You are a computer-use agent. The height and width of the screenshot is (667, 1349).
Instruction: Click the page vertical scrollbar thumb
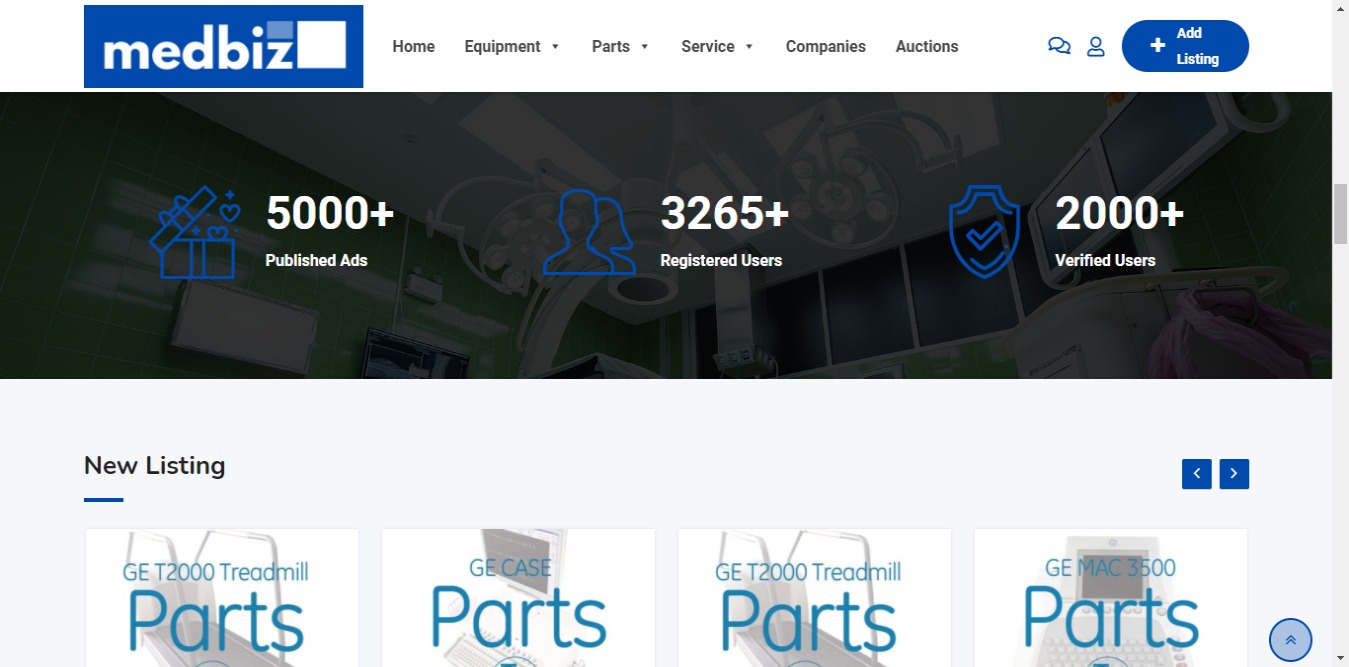tap(1340, 213)
